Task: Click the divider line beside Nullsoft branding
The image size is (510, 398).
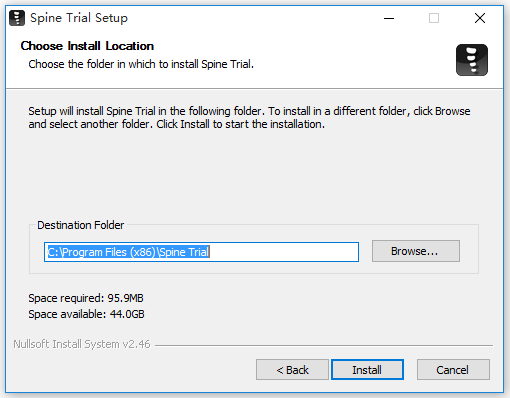Action: (324, 345)
